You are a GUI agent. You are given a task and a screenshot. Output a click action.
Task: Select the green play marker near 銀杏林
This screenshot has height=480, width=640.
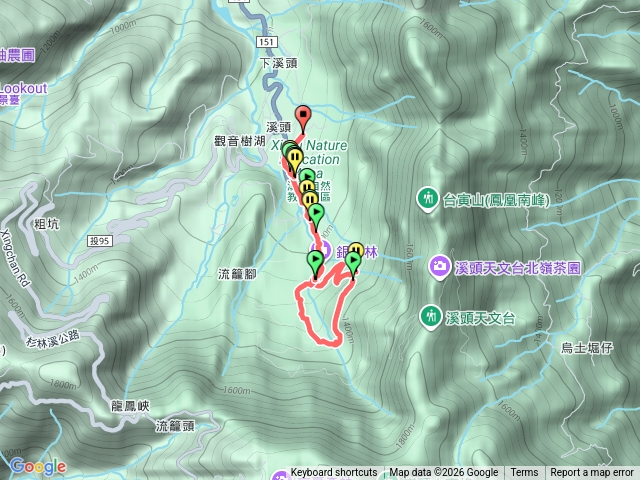point(353,262)
